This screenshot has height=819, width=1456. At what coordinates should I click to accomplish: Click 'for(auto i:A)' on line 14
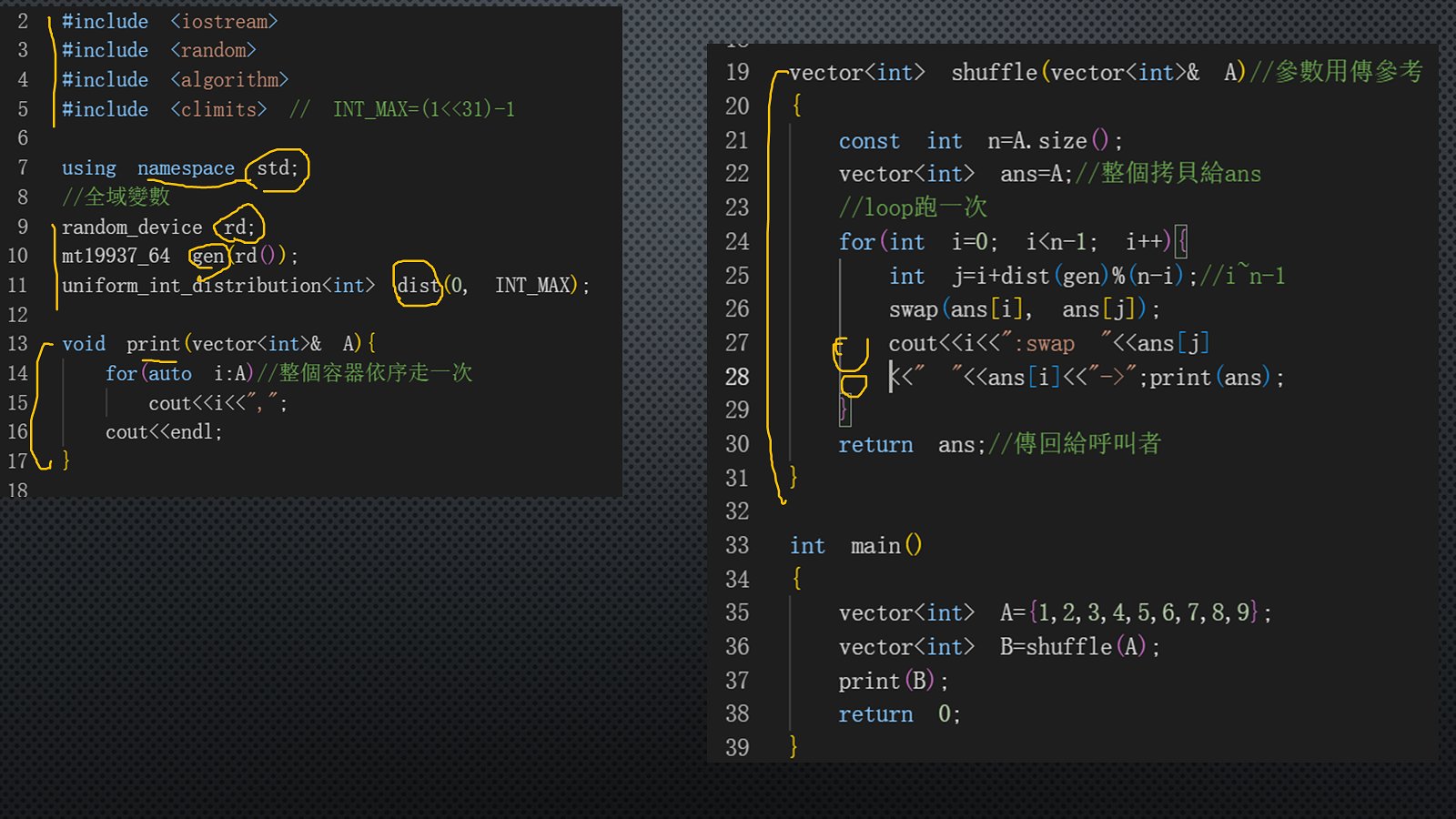pos(179,373)
